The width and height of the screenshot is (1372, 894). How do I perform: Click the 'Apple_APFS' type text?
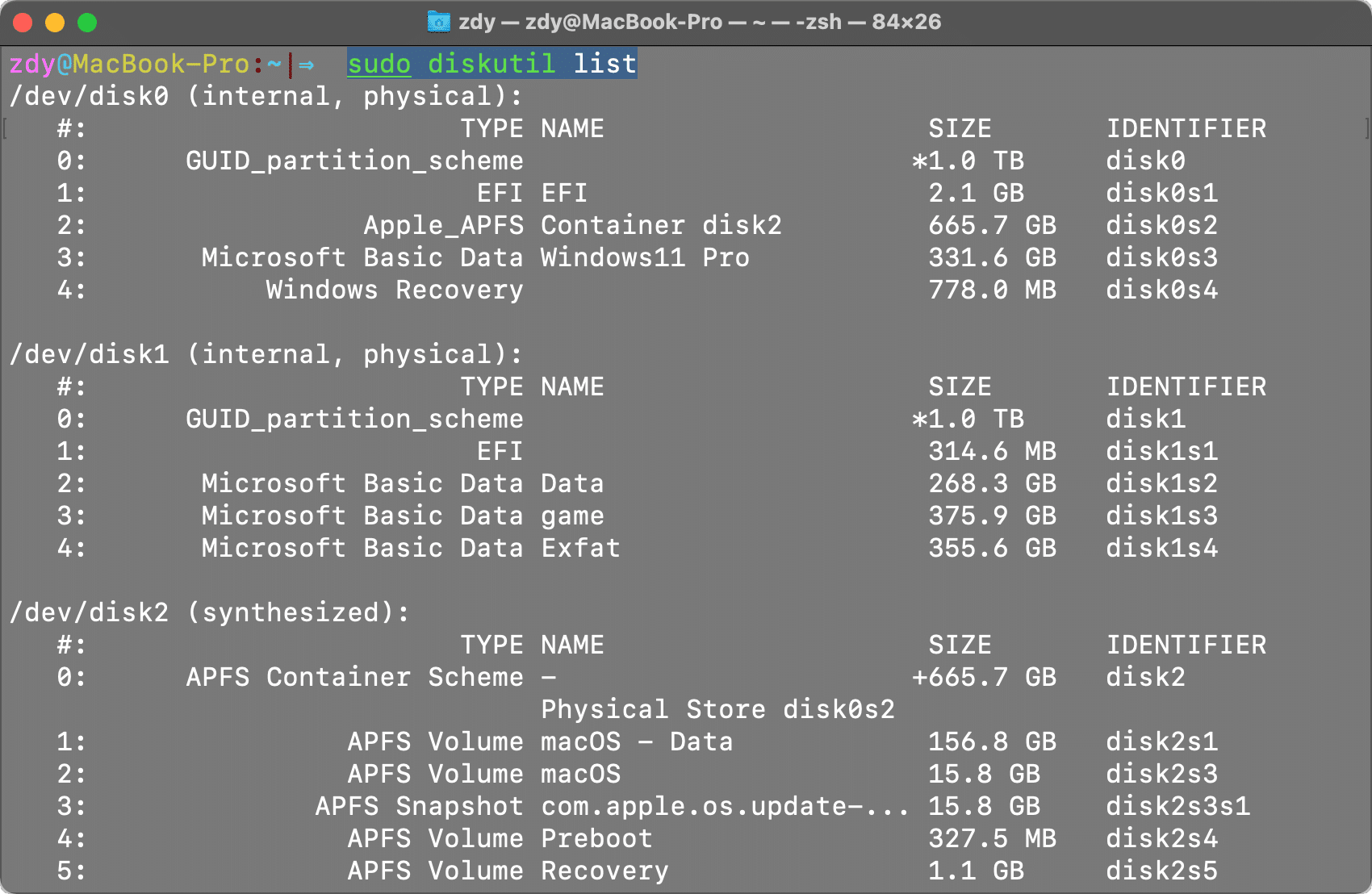[x=444, y=226]
